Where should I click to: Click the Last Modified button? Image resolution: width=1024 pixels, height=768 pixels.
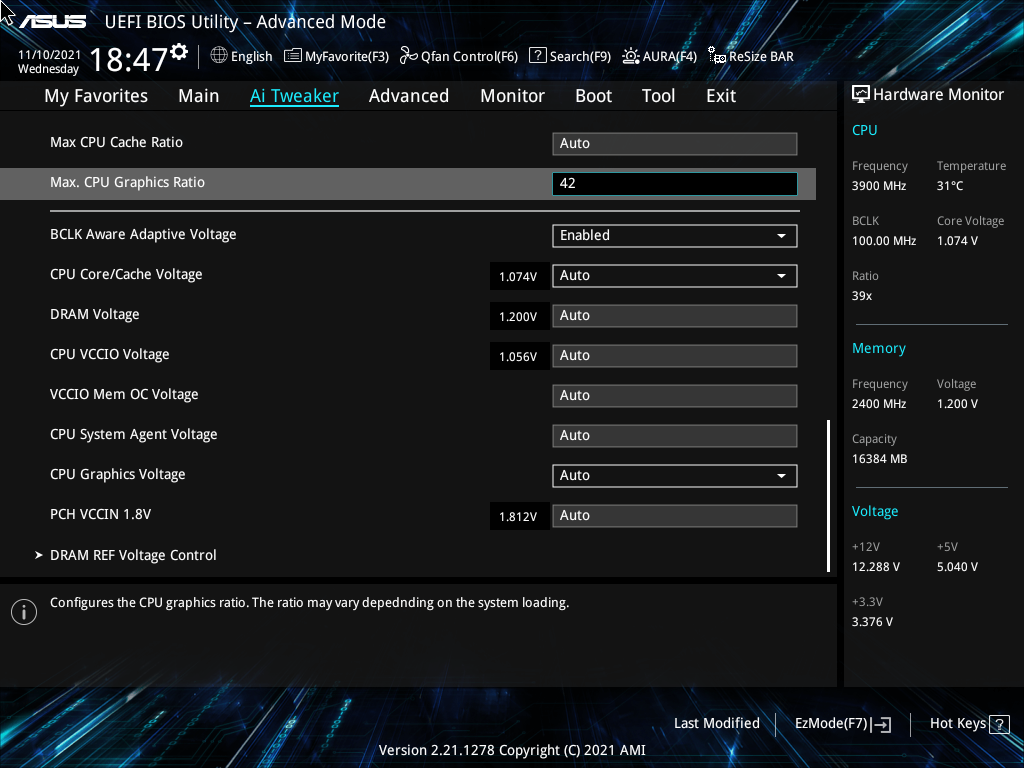(716, 724)
